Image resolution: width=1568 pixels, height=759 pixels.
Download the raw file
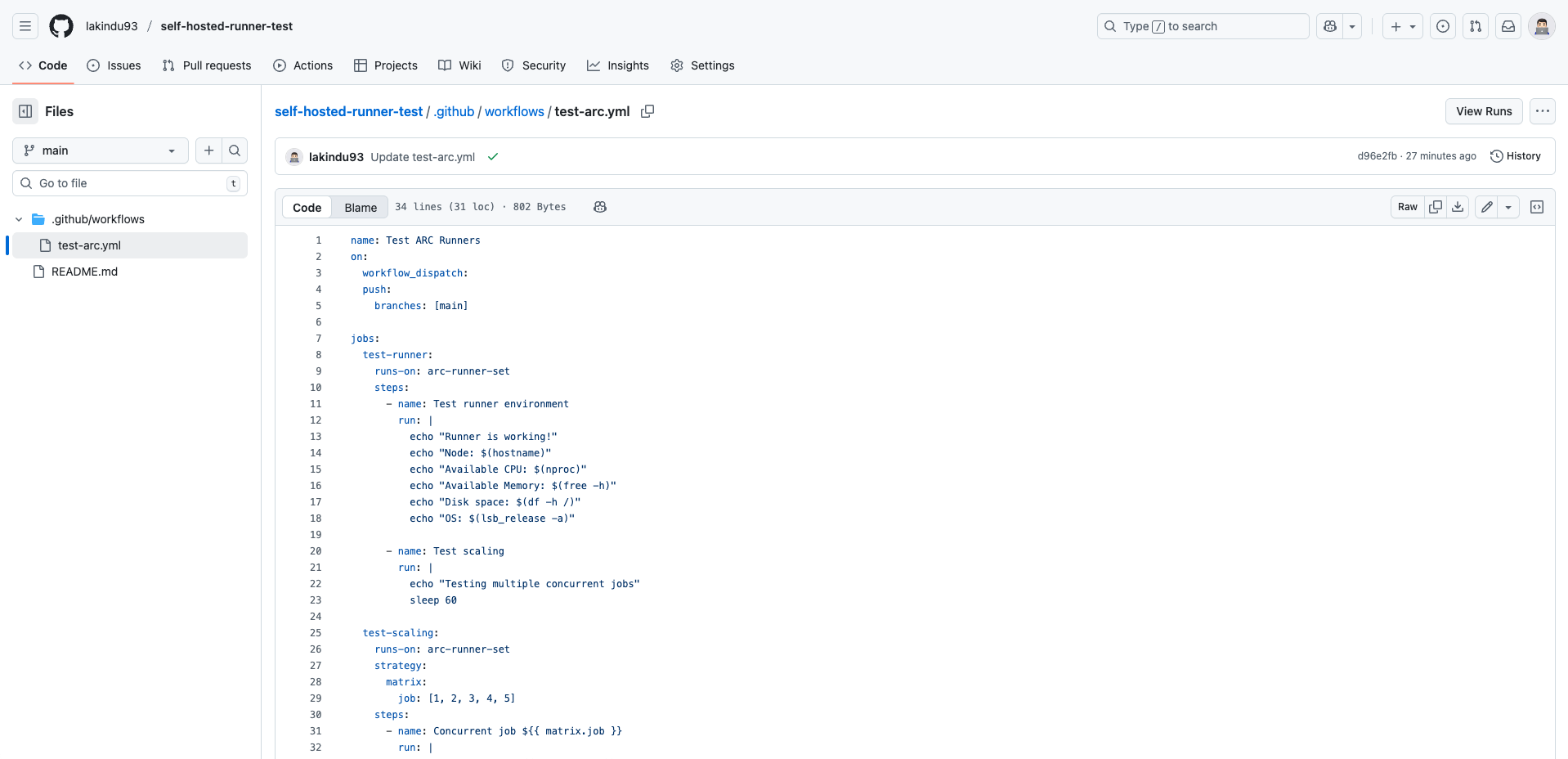[1457, 207]
